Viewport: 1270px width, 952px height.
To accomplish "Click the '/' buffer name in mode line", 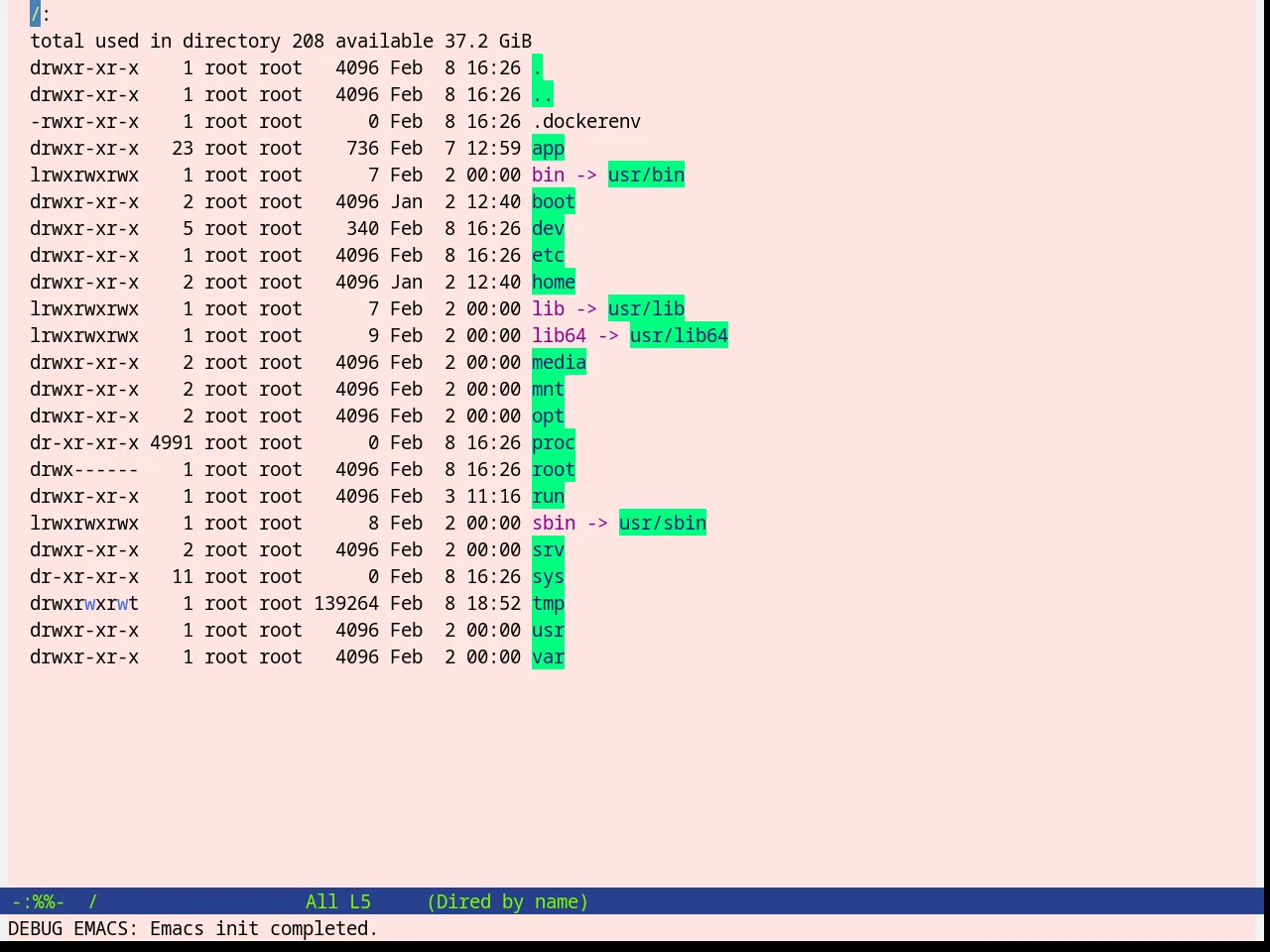I will point(93,902).
